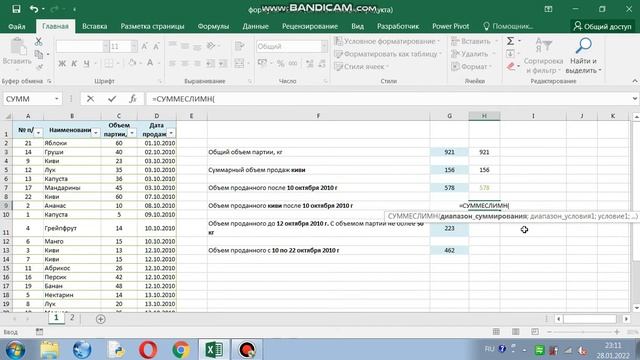The width and height of the screenshot is (640, 360).
Task: Switch to the Формулы tab
Action: [x=213, y=26]
